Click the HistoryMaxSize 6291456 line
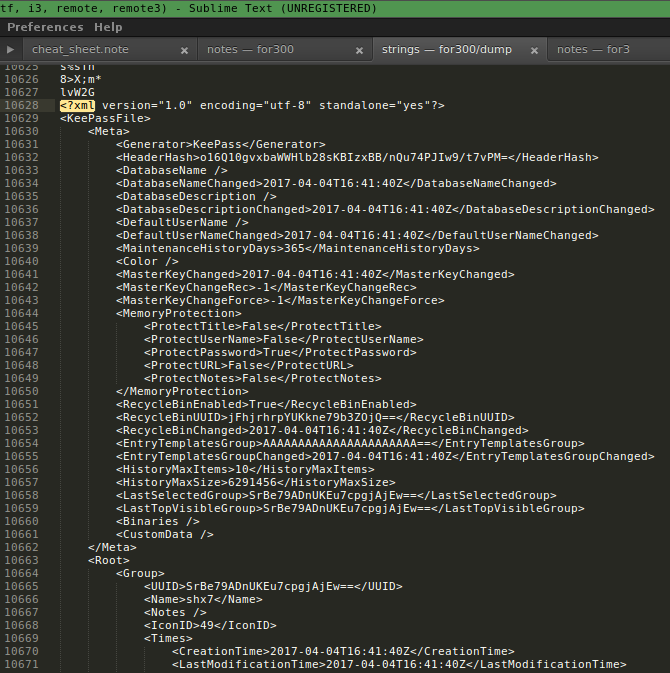The width and height of the screenshot is (670, 673). [x=255, y=482]
